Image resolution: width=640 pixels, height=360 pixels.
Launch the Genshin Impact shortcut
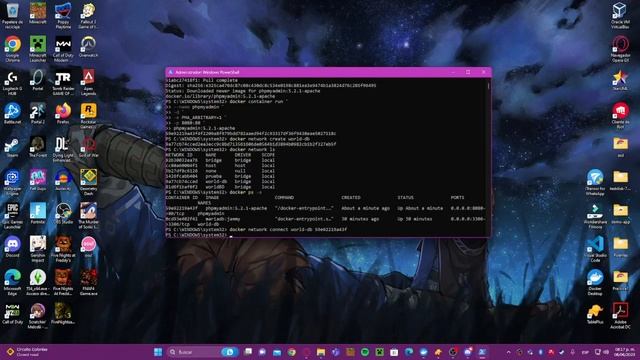tap(38, 249)
